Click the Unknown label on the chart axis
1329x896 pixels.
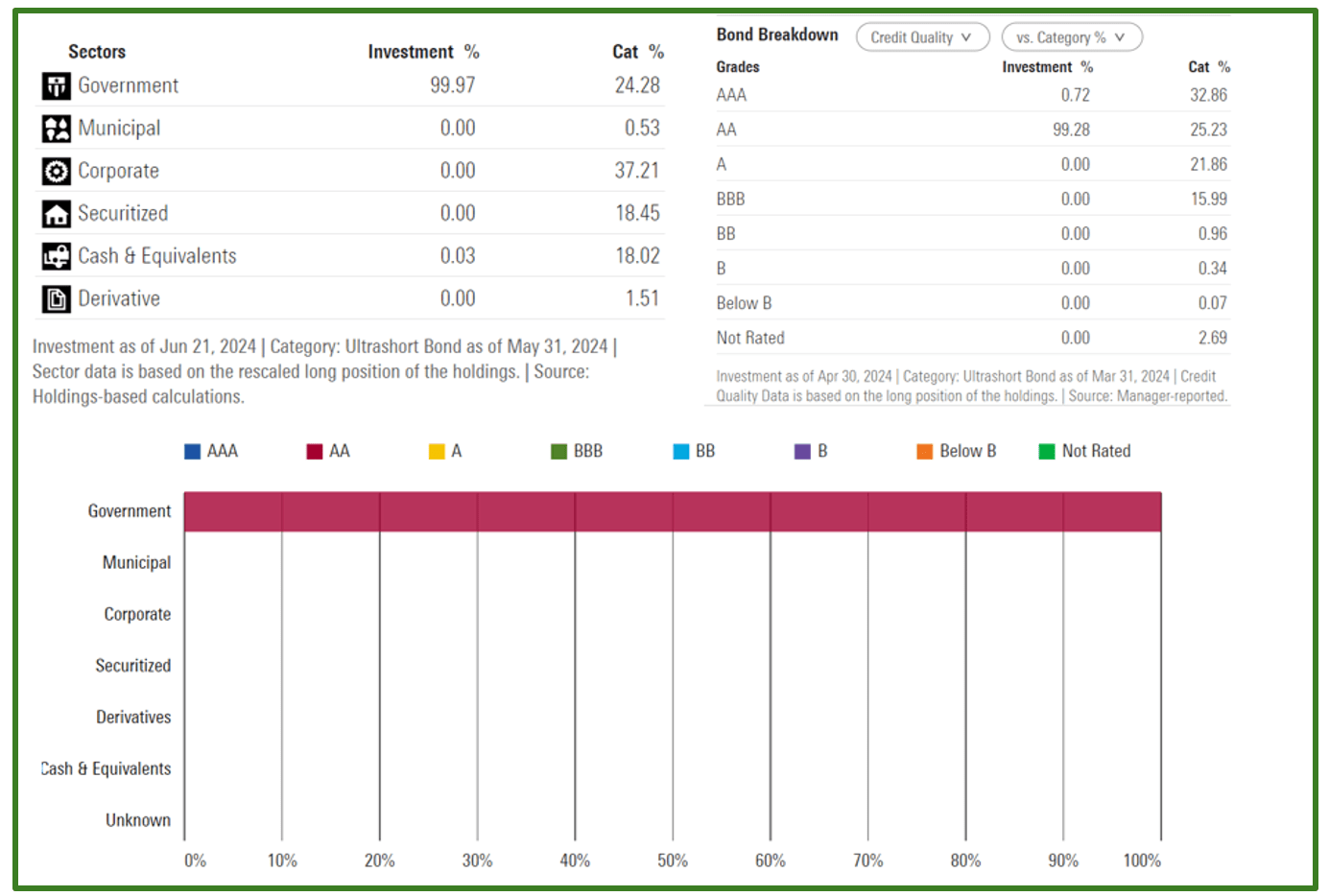tap(137, 820)
